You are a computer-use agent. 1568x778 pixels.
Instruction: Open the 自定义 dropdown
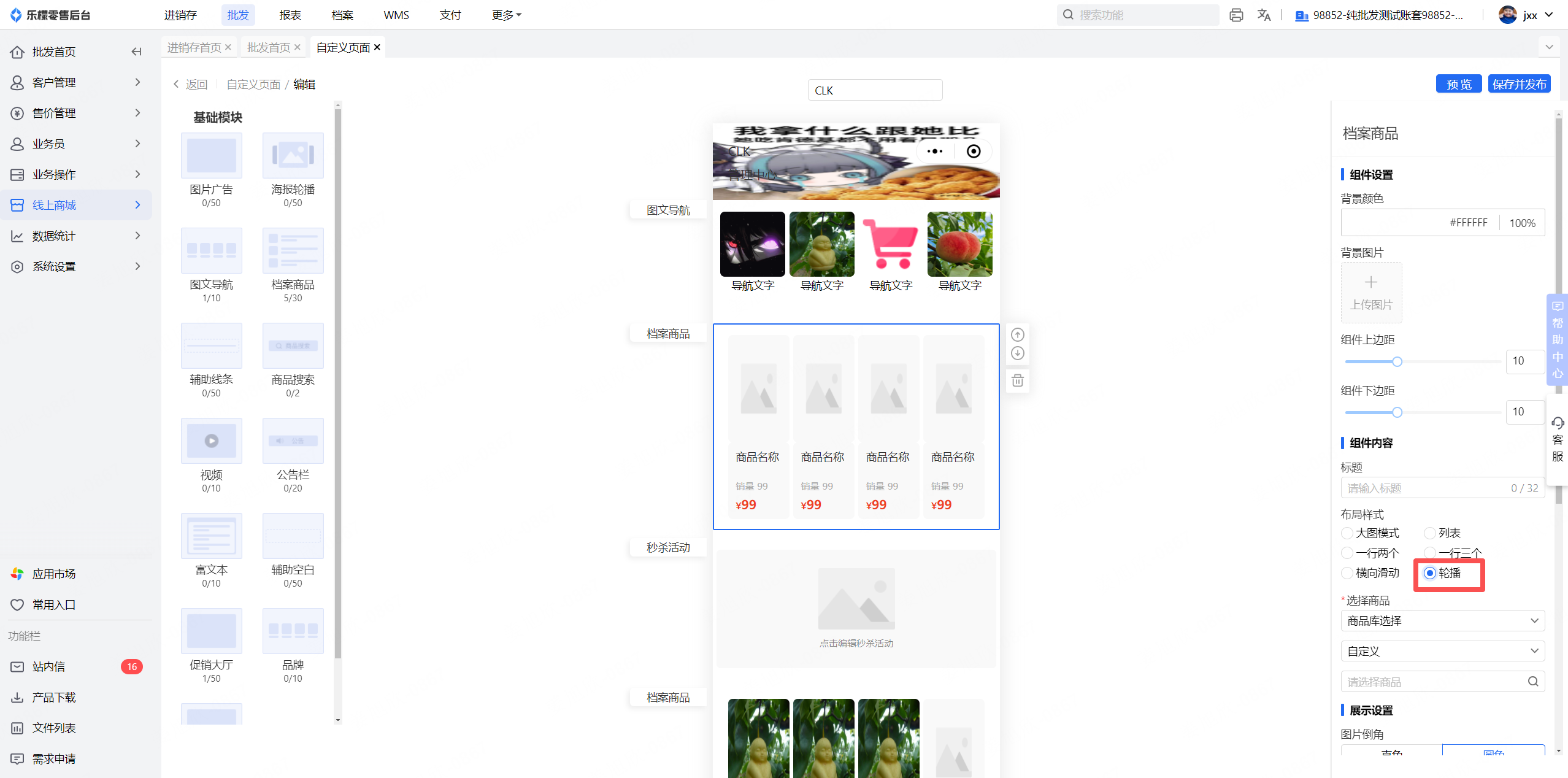coord(1442,651)
